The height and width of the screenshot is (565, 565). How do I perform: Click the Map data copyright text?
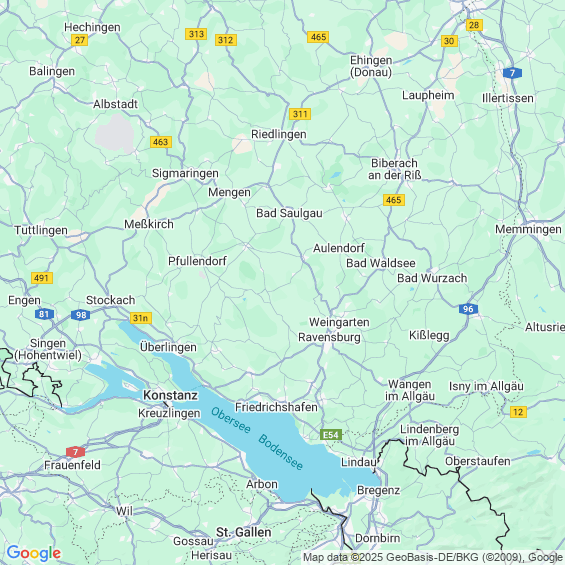[x=433, y=557]
